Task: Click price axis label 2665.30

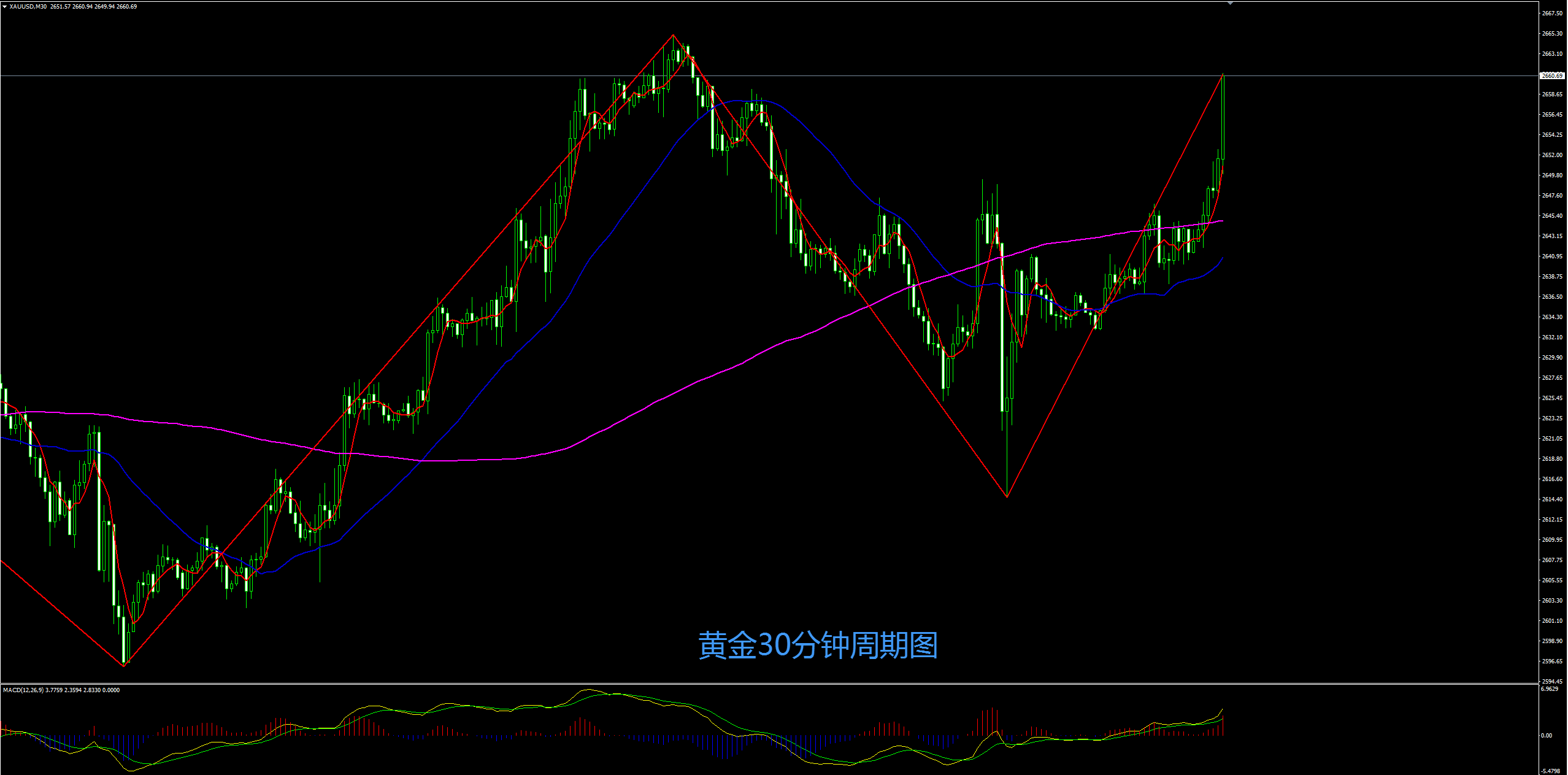Action: point(1552,34)
